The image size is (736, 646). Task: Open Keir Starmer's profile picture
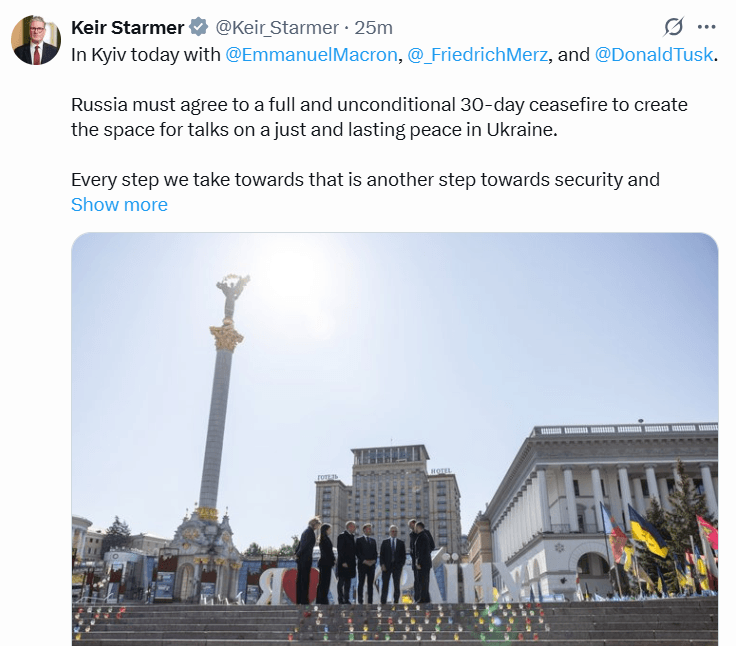(36, 39)
